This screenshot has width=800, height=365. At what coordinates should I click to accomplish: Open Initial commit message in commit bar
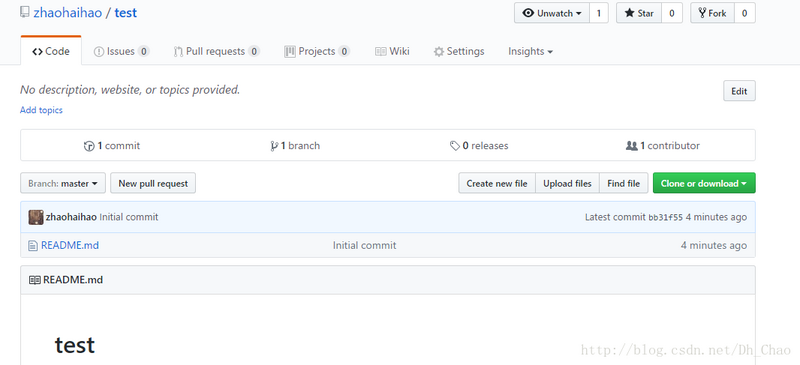pos(129,217)
